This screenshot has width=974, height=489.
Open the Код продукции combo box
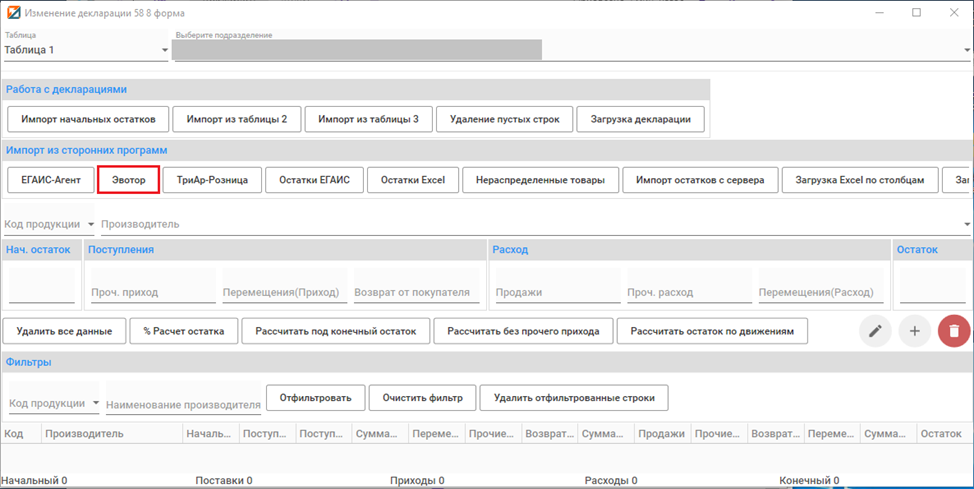[x=91, y=224]
